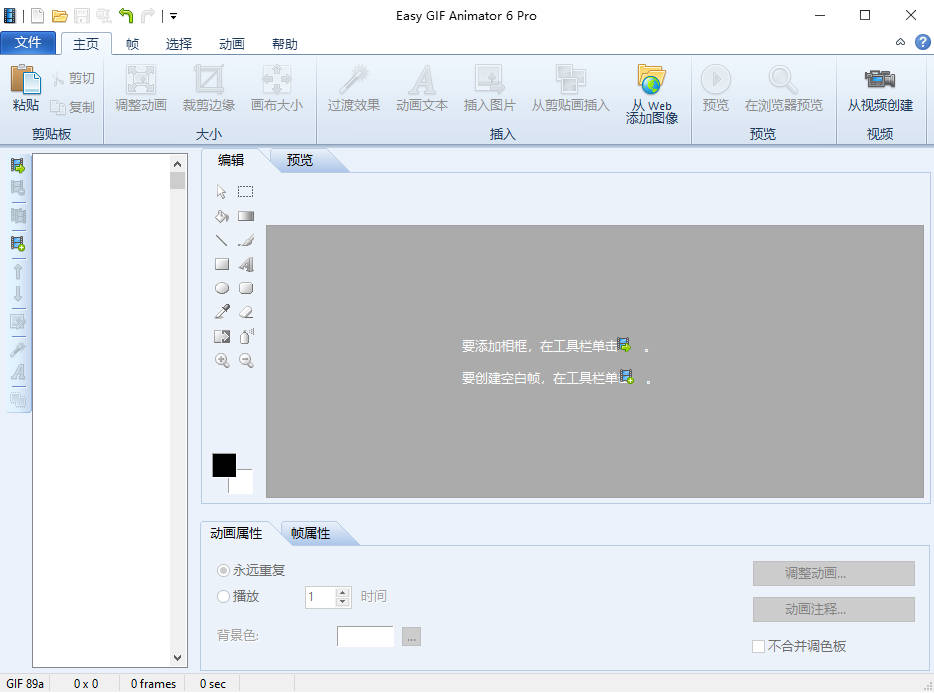Click the open folder quick access icon

click(x=59, y=15)
